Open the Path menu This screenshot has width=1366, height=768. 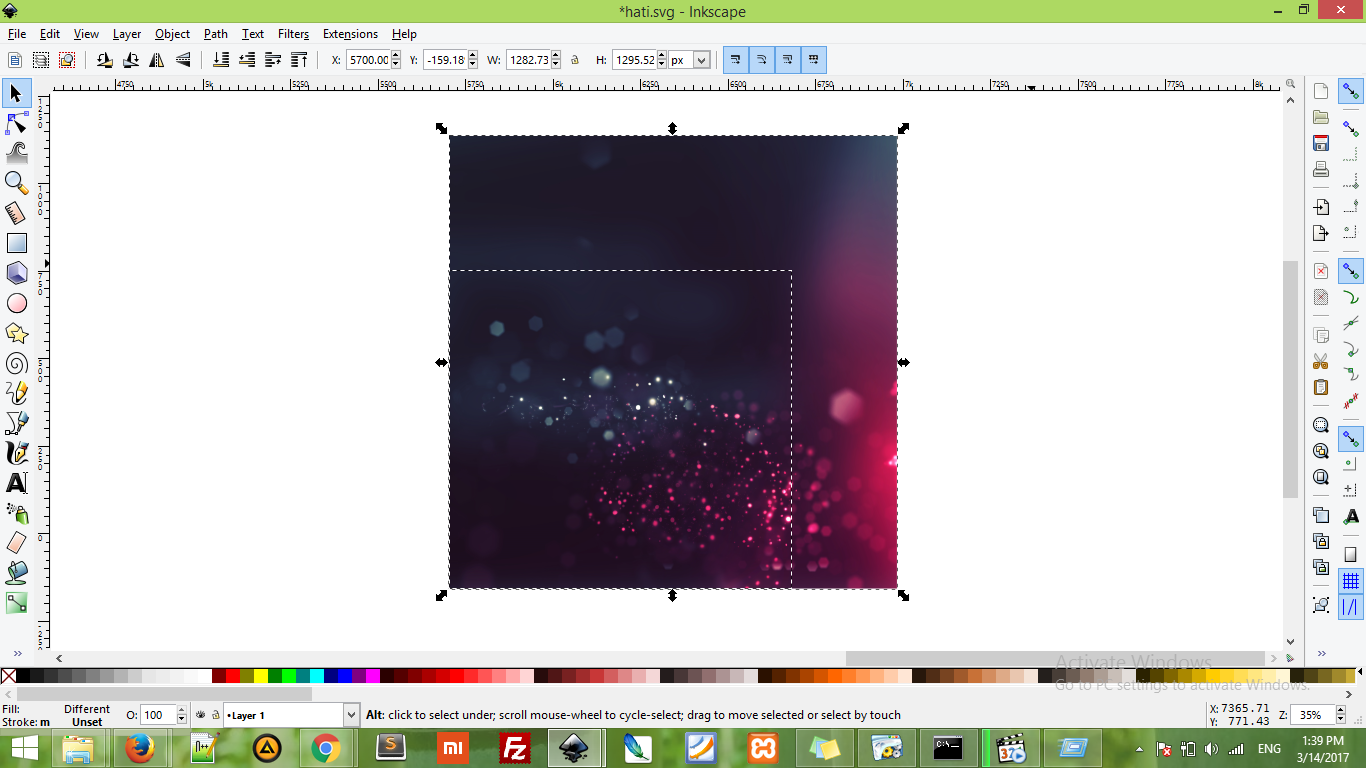coord(216,34)
